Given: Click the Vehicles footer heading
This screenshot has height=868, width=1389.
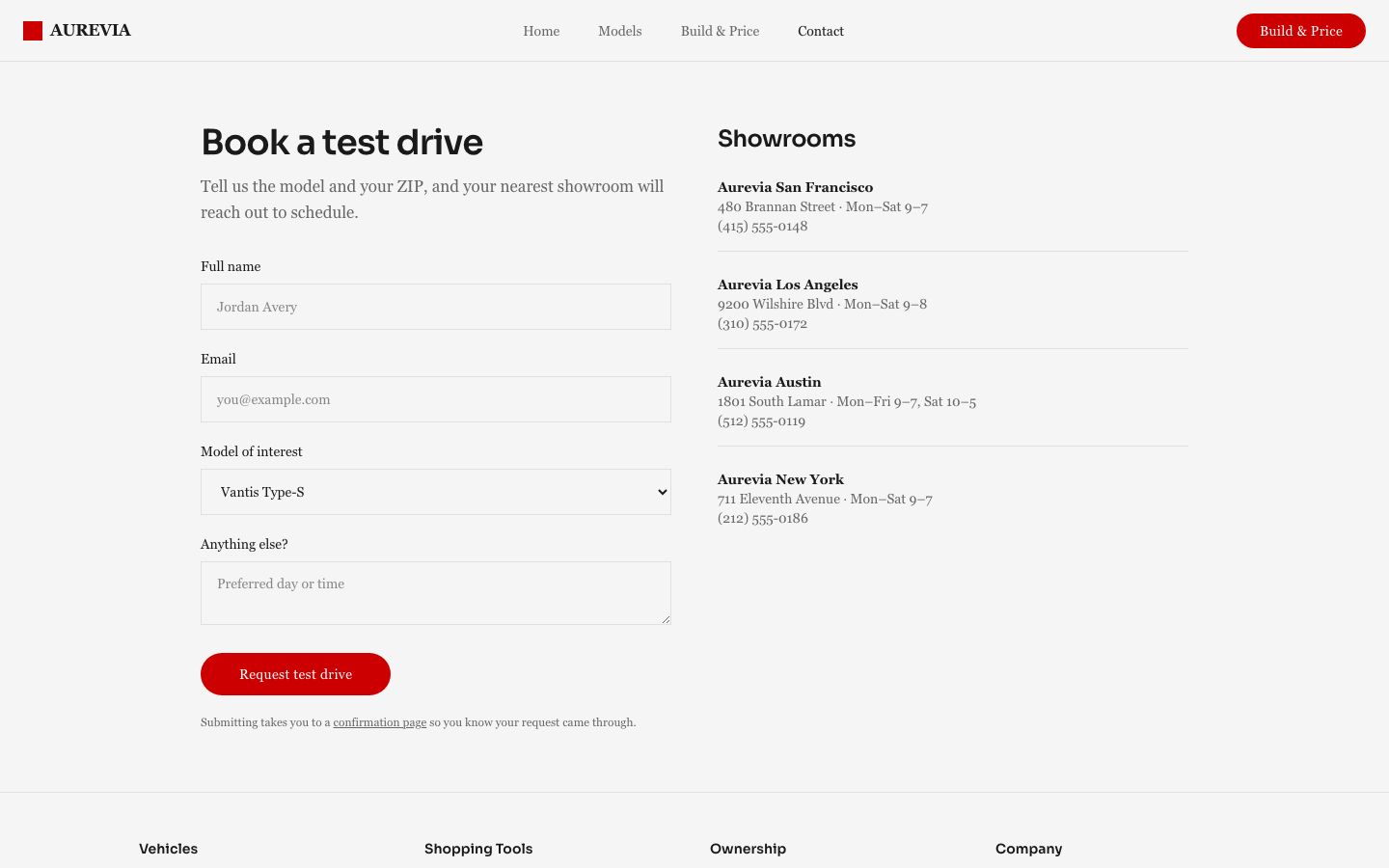Looking at the screenshot, I should coord(168,849).
